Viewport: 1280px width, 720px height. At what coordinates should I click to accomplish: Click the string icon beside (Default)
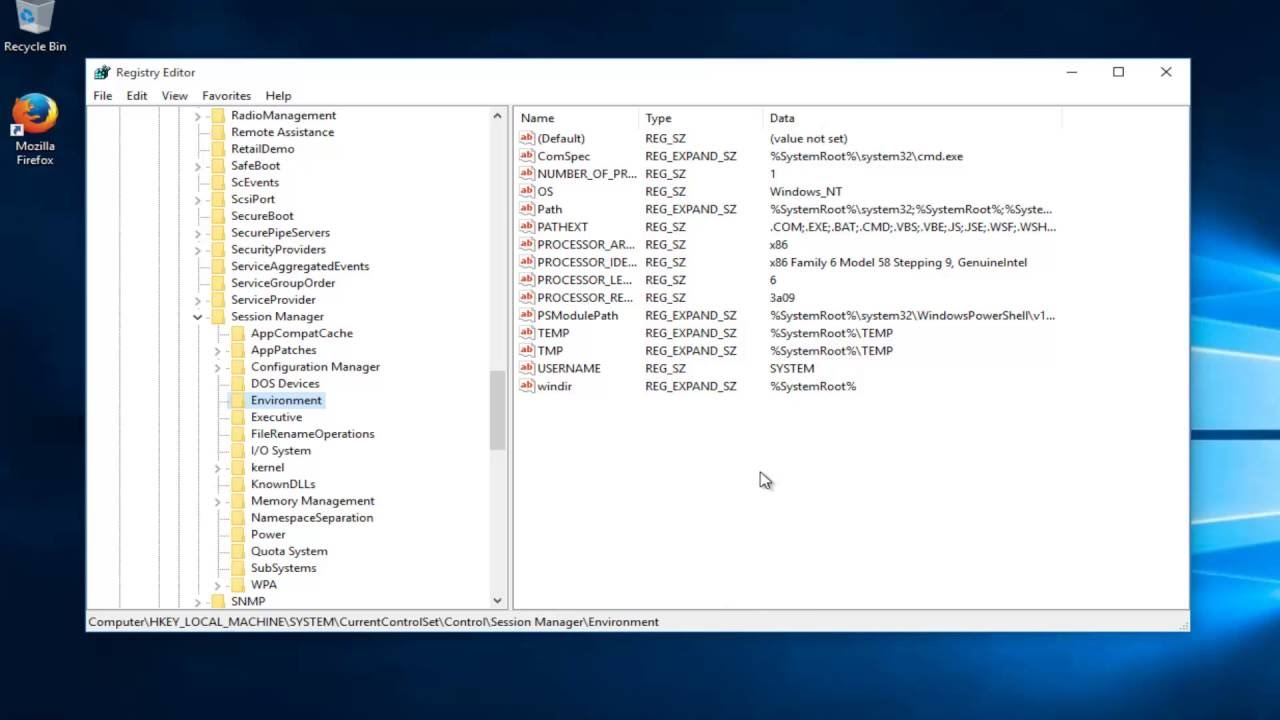tap(527, 138)
